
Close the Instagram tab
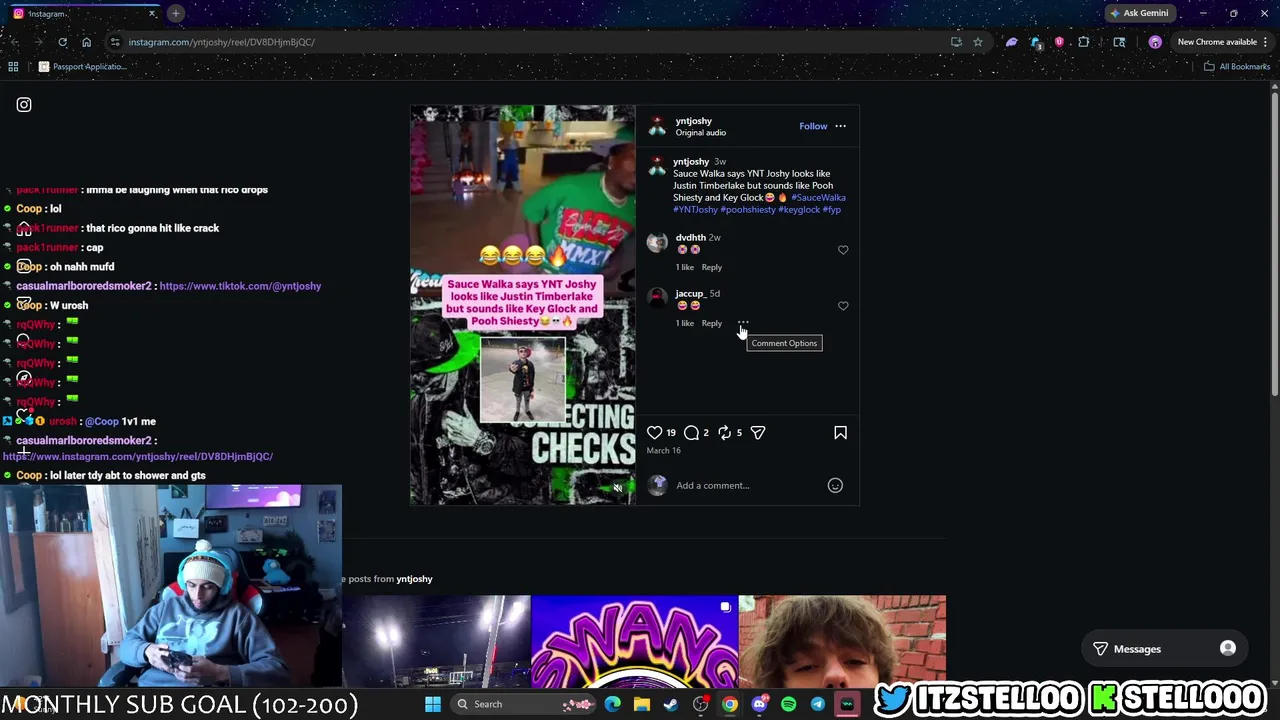tap(152, 13)
